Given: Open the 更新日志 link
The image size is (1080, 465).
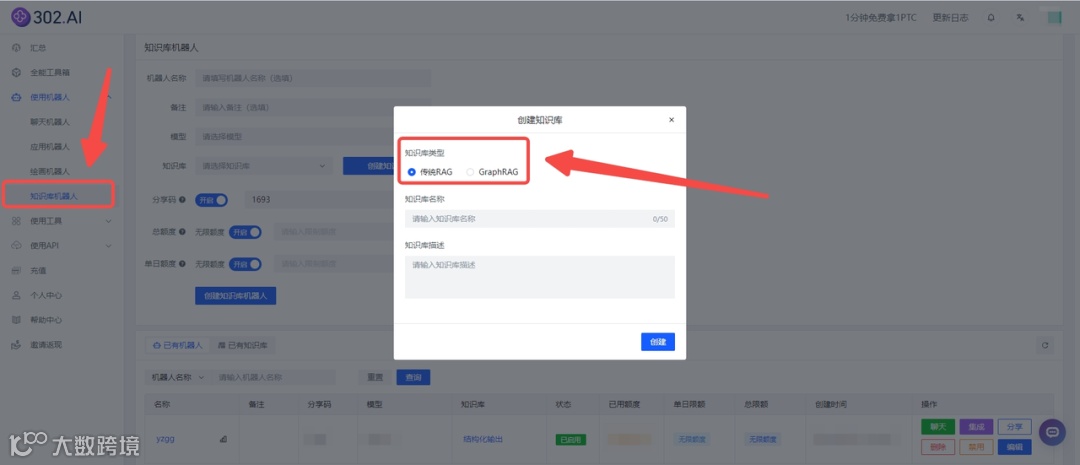Looking at the screenshot, I should click(x=951, y=18).
